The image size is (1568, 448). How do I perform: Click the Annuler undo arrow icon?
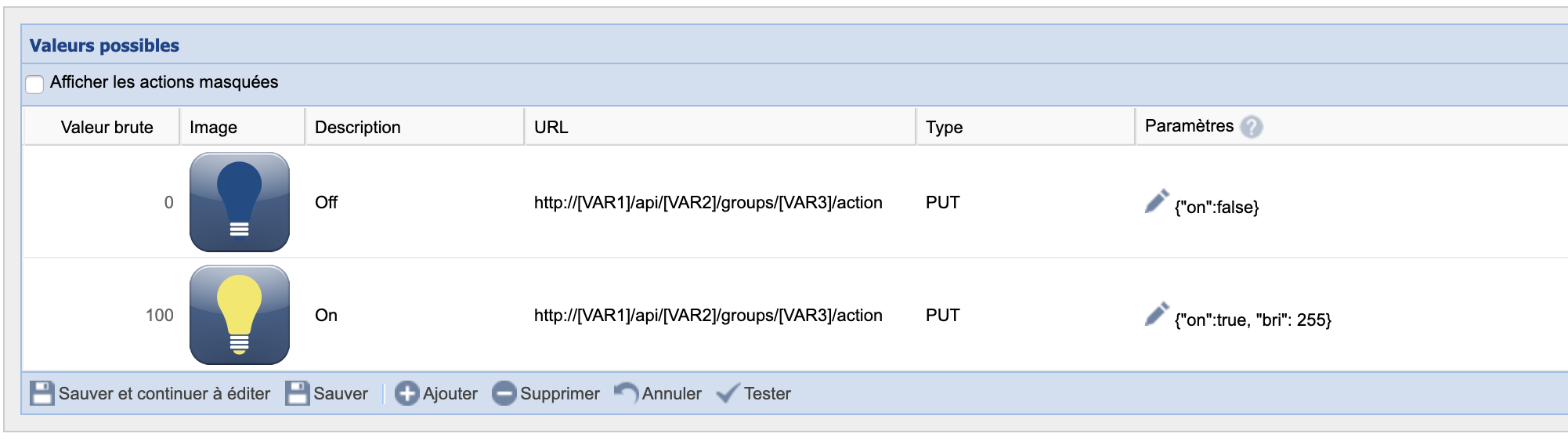coord(626,393)
